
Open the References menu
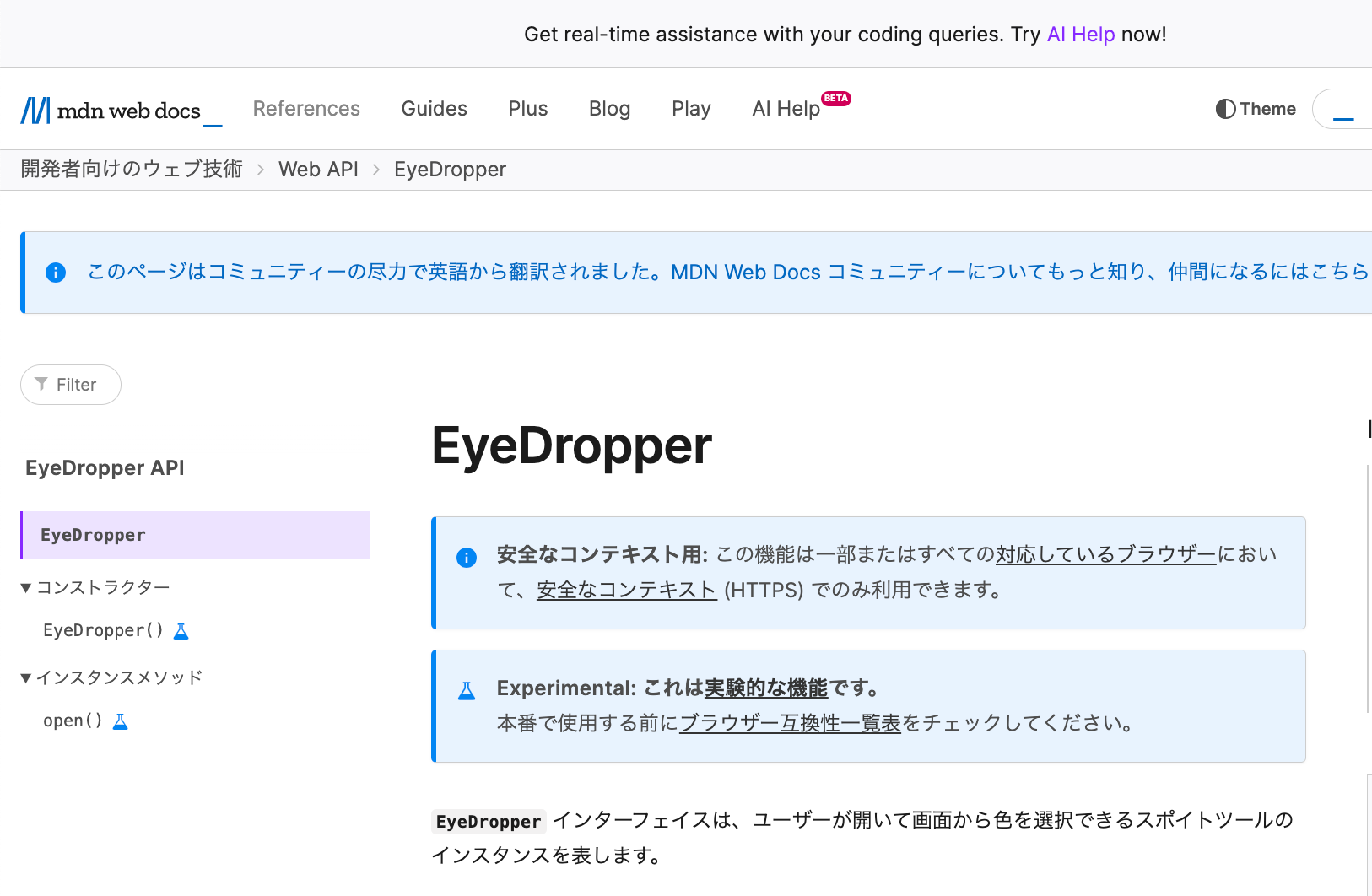click(305, 108)
